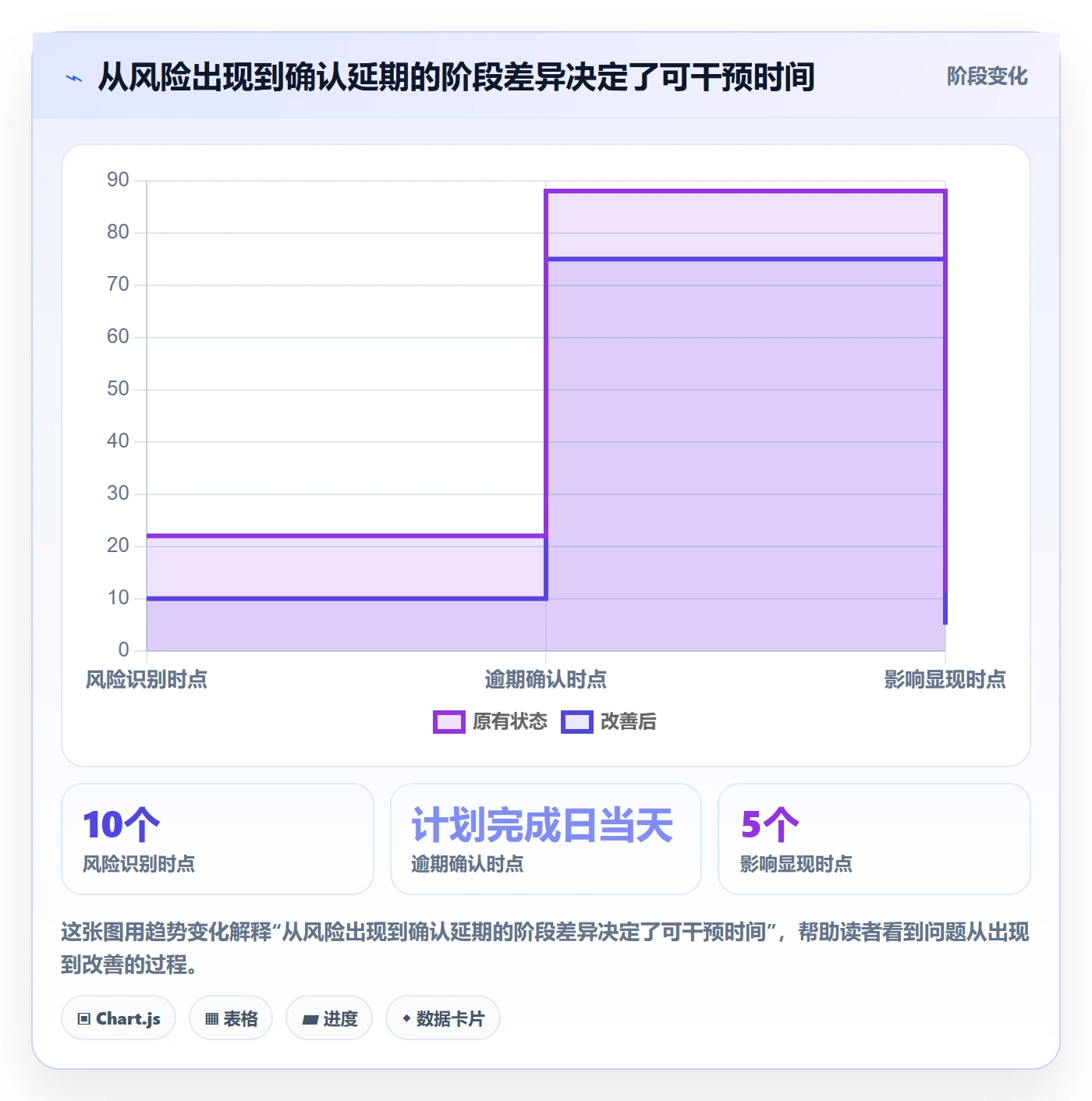The width and height of the screenshot is (1092, 1101).
Task: Select the 进度 tag chip
Action: (329, 1018)
